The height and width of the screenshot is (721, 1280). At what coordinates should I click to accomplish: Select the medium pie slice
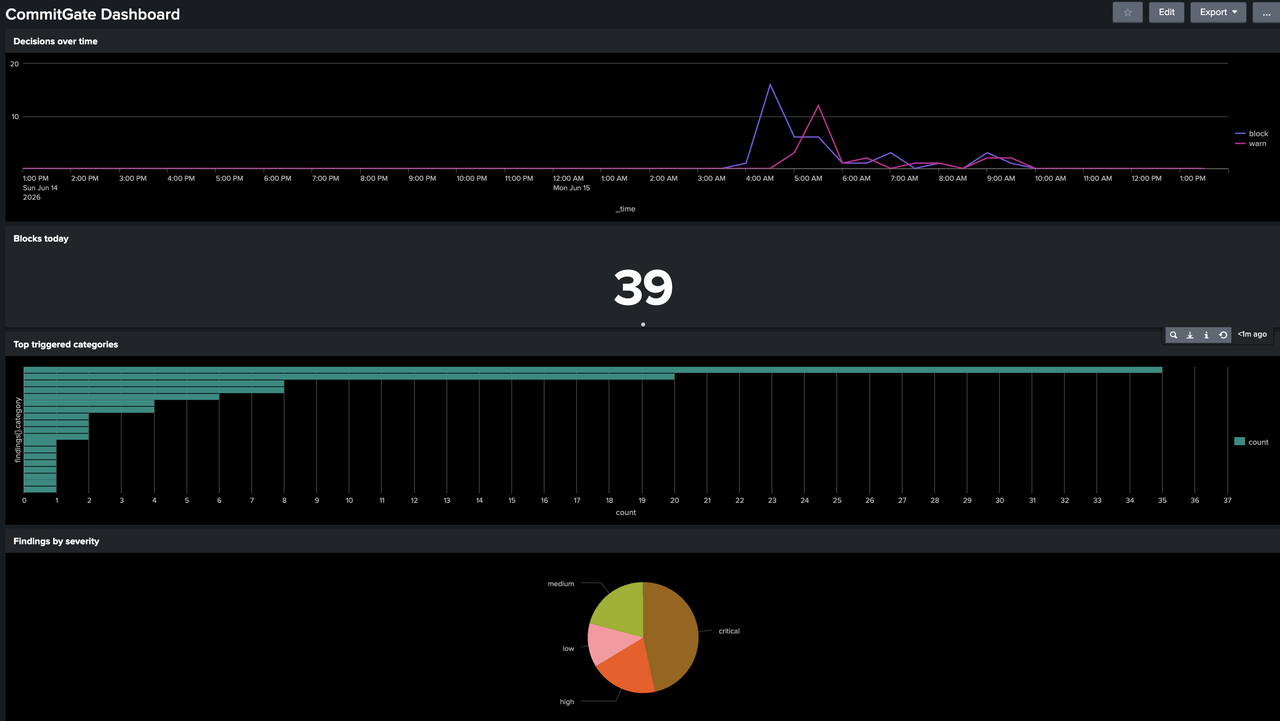pyautogui.click(x=620, y=608)
